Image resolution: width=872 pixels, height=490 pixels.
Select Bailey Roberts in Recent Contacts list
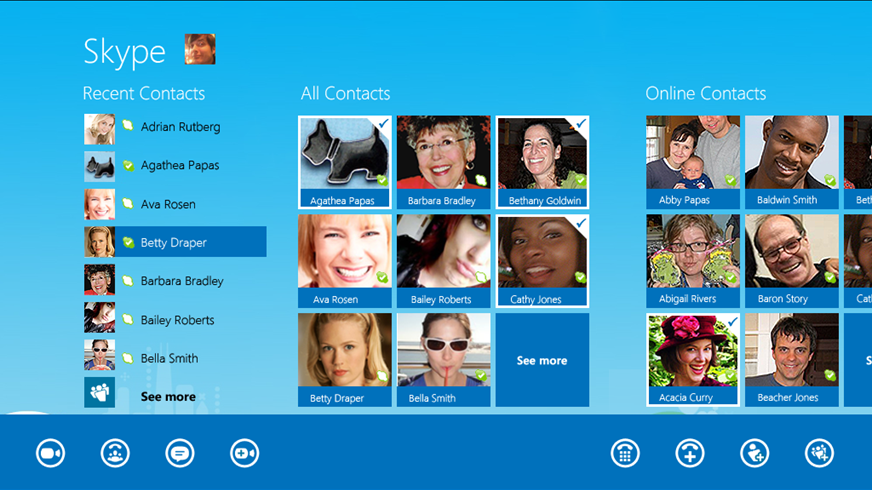[175, 320]
